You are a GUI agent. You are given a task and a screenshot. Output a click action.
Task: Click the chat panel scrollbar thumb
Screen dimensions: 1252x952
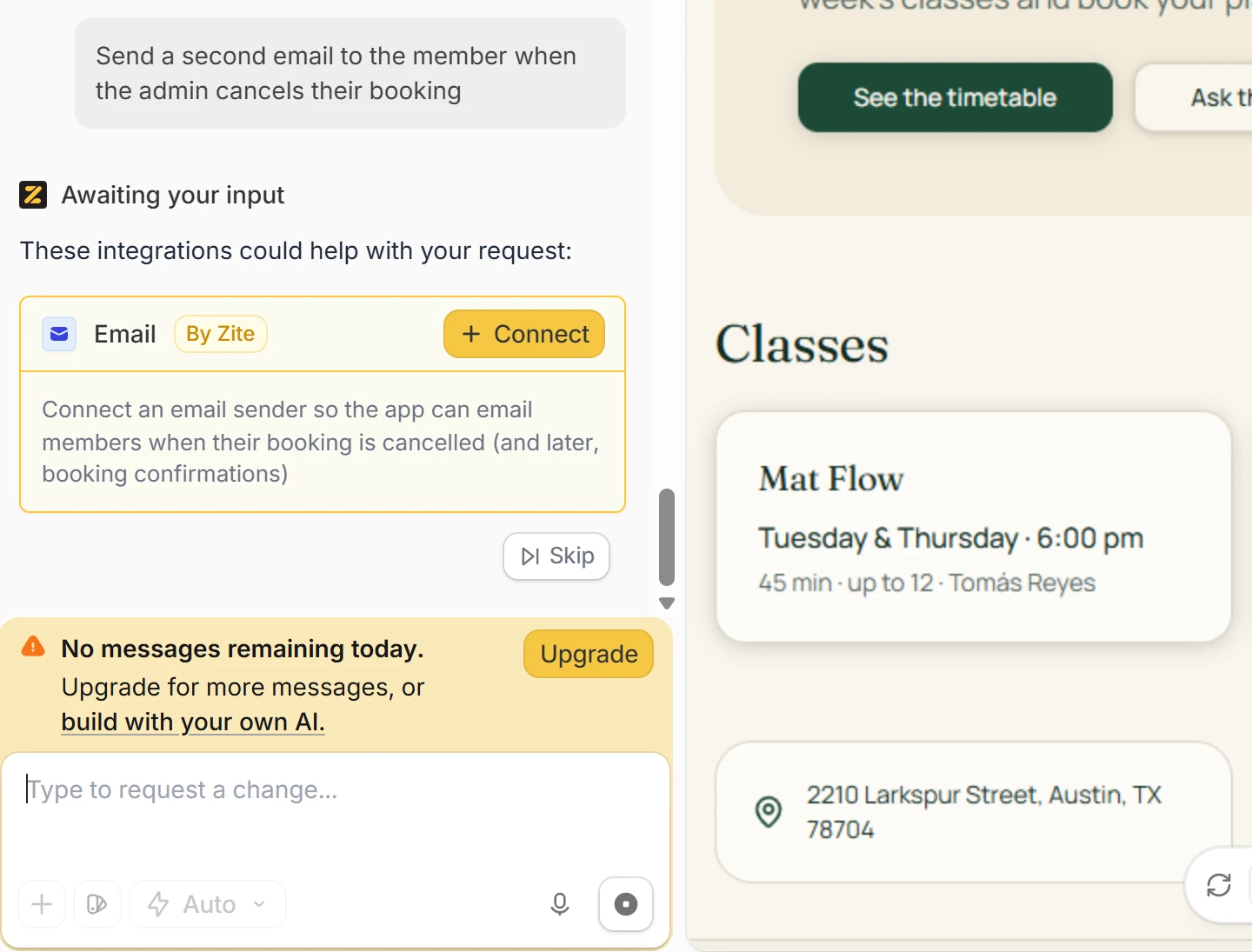tap(667, 537)
